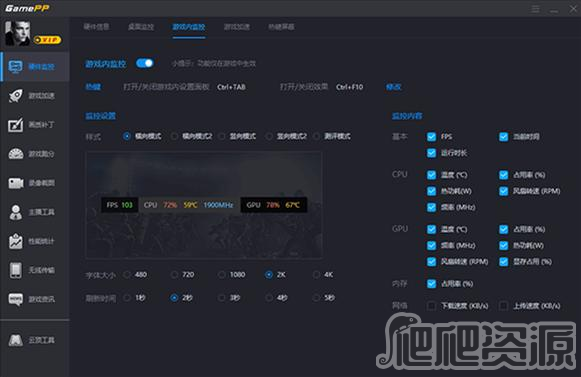Select the 2 second refresh option

174,298
